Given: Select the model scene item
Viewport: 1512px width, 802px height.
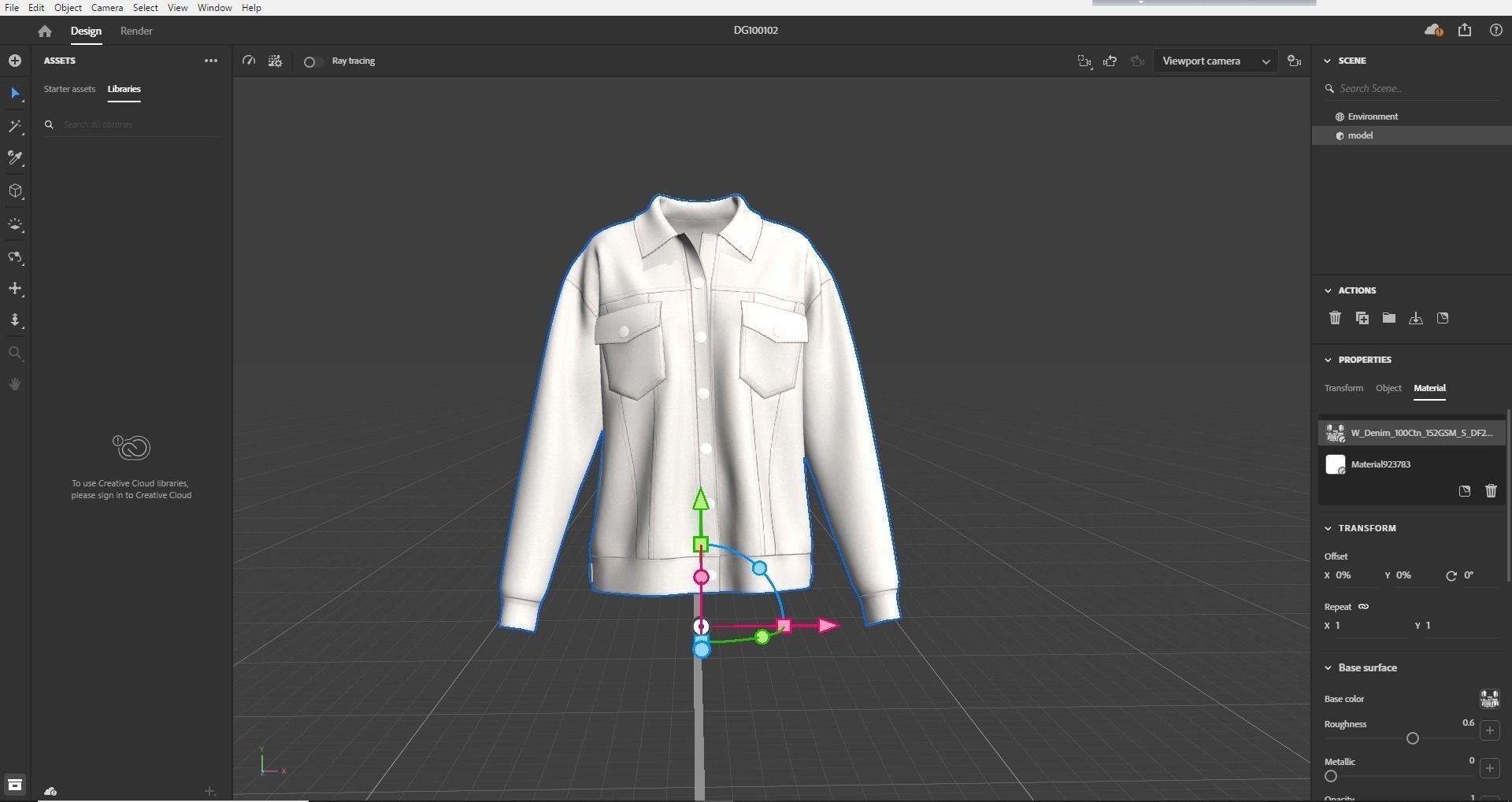Looking at the screenshot, I should tap(1412, 135).
